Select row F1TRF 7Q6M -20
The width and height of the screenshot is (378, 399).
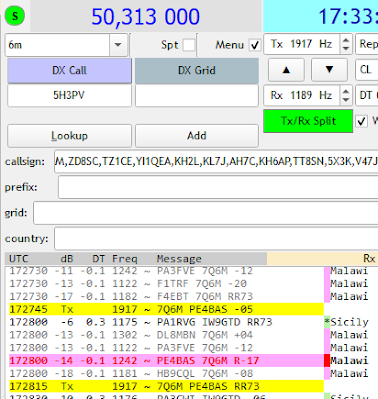coord(166,284)
